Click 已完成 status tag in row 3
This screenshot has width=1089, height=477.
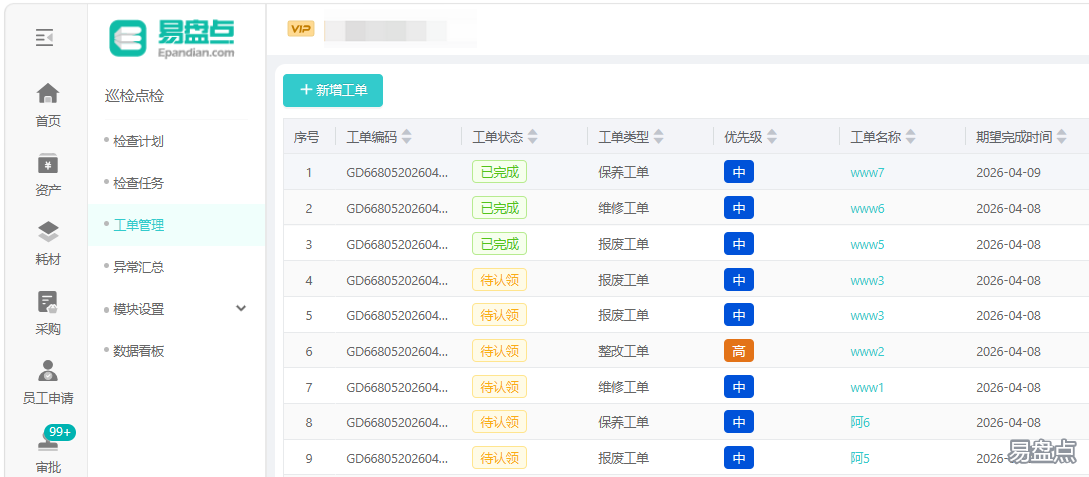click(x=499, y=244)
